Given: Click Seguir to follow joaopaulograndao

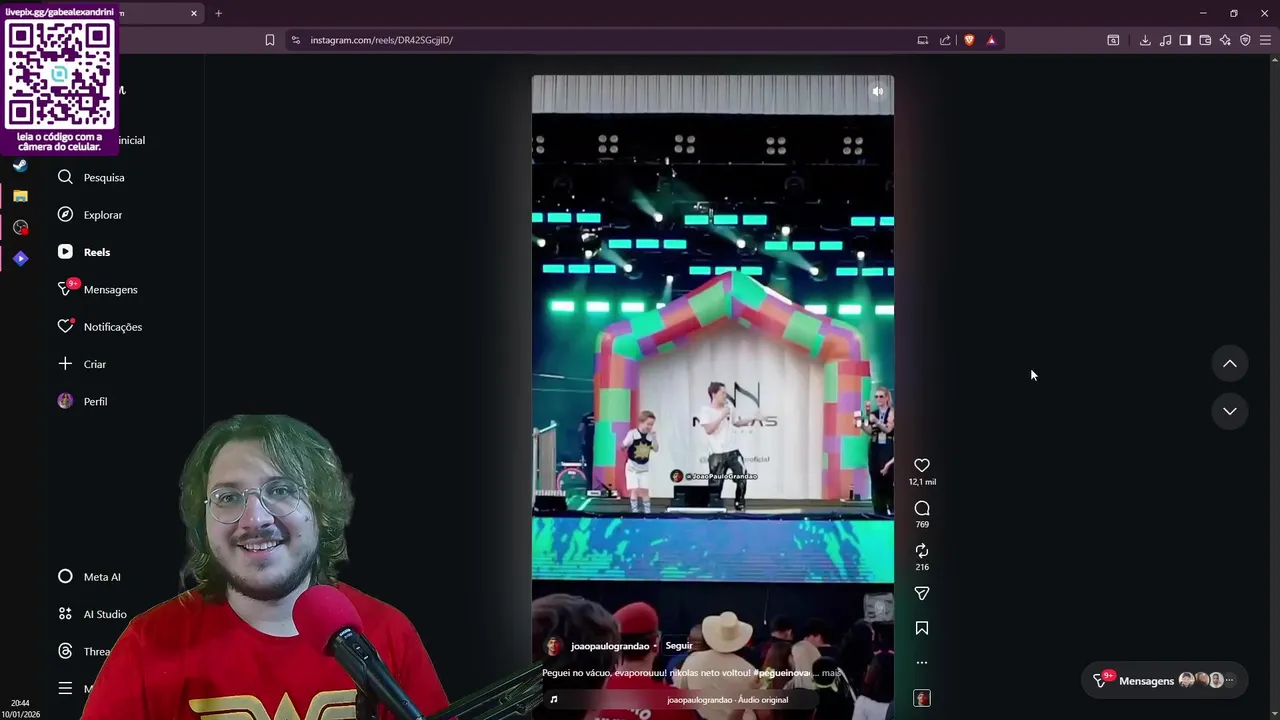Looking at the screenshot, I should click(x=679, y=646).
